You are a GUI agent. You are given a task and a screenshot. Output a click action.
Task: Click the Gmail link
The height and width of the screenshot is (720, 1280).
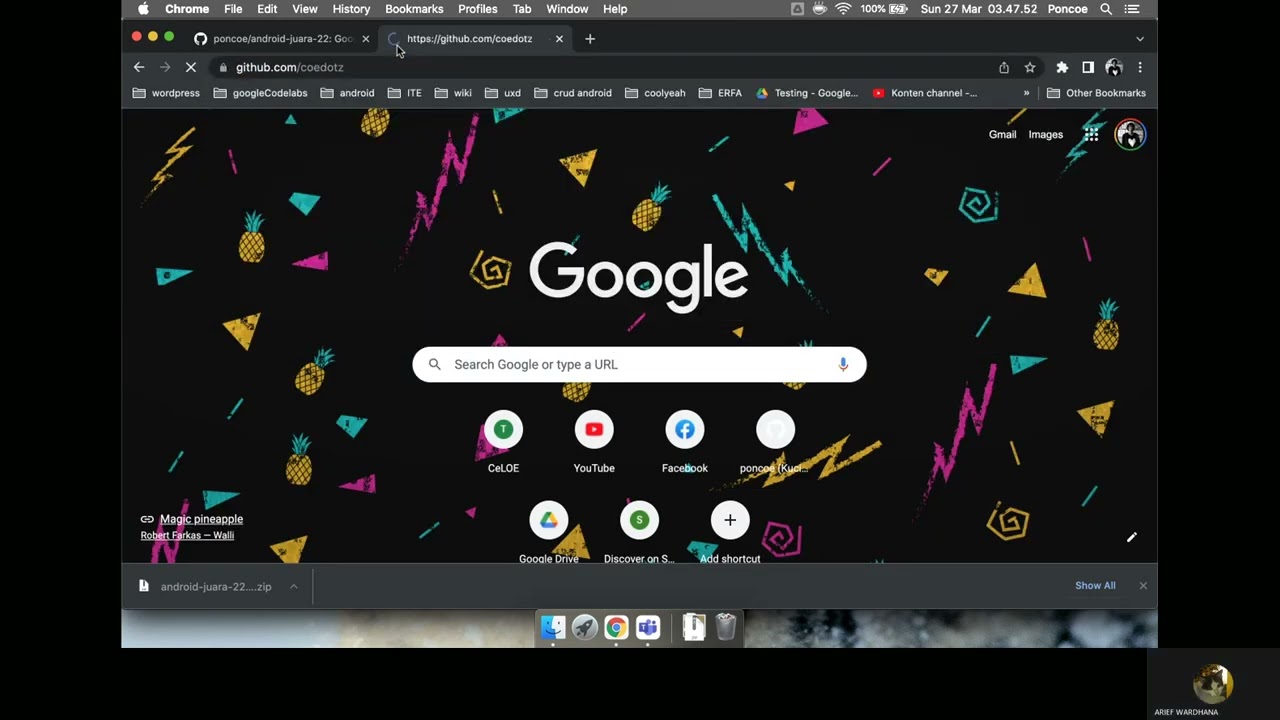tap(1002, 134)
